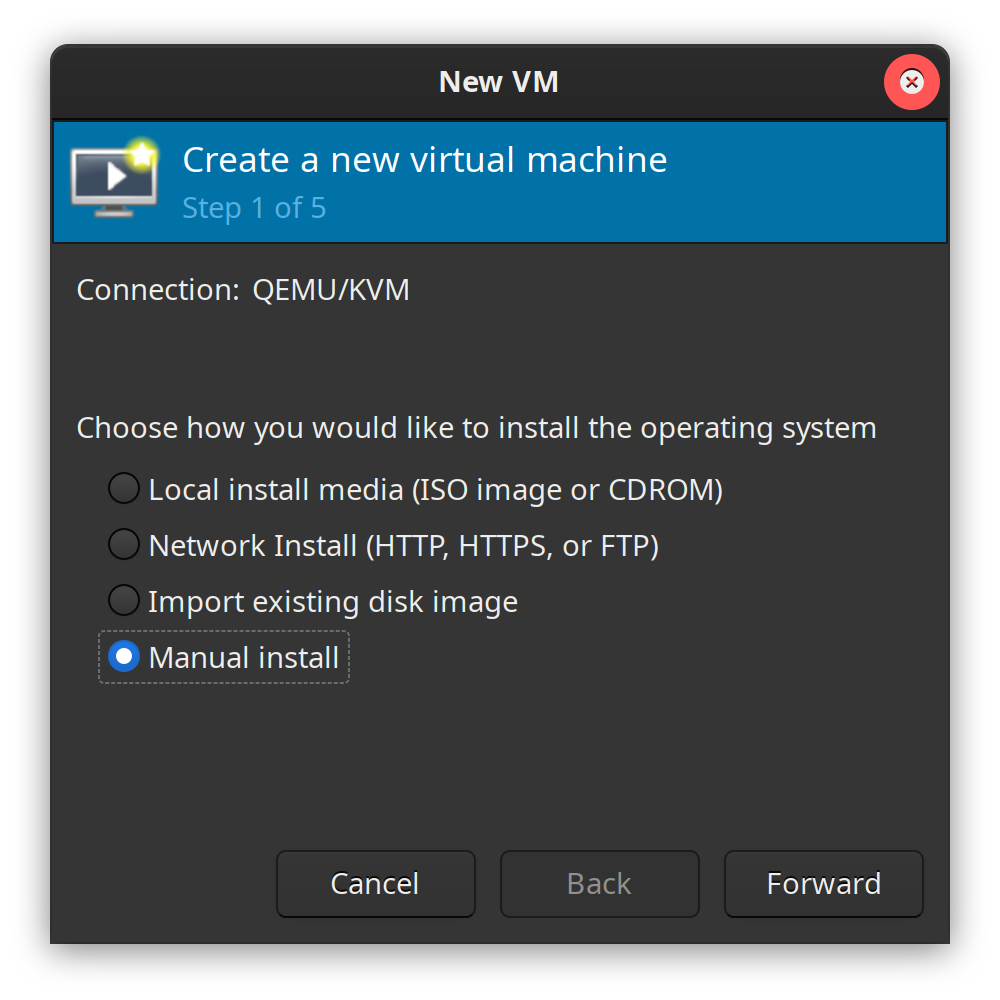The height and width of the screenshot is (1000, 1000).
Task: Select the Manual install radio button
Action: 124,657
